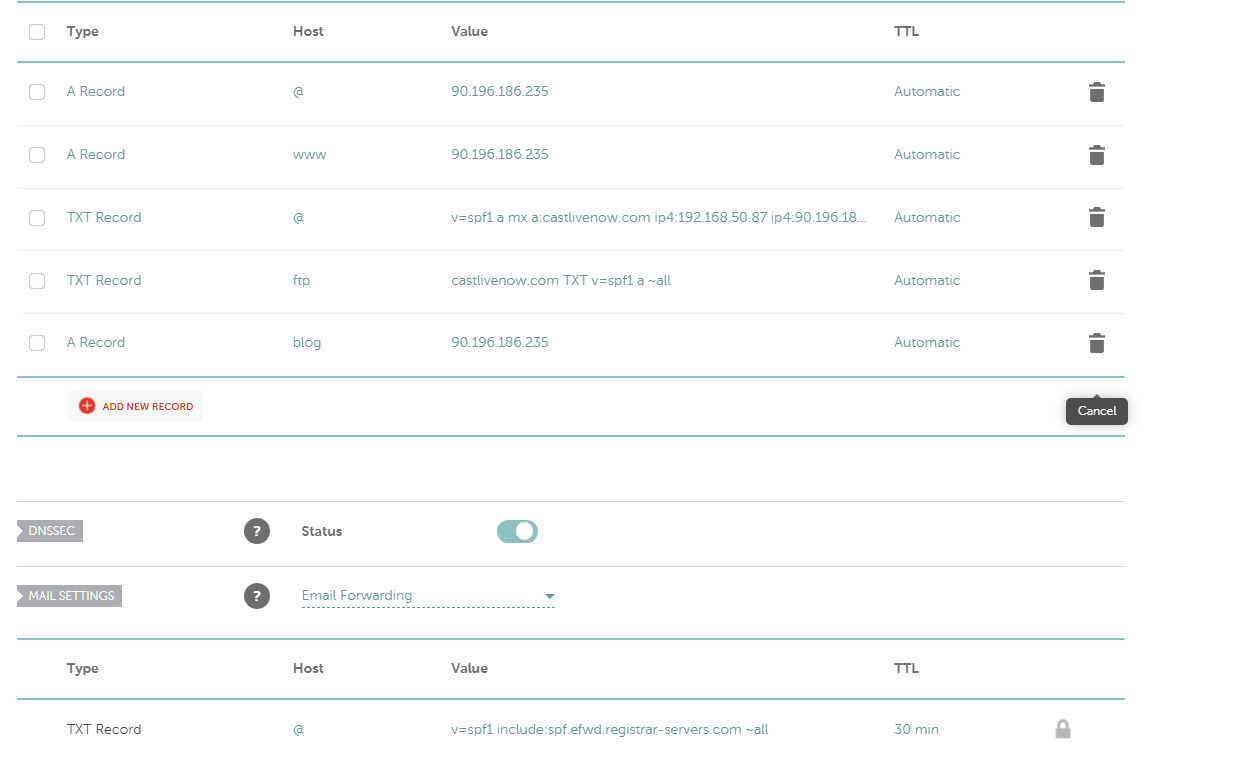1234x766 pixels.
Task: Sort by the Type column header
Action: (x=83, y=31)
